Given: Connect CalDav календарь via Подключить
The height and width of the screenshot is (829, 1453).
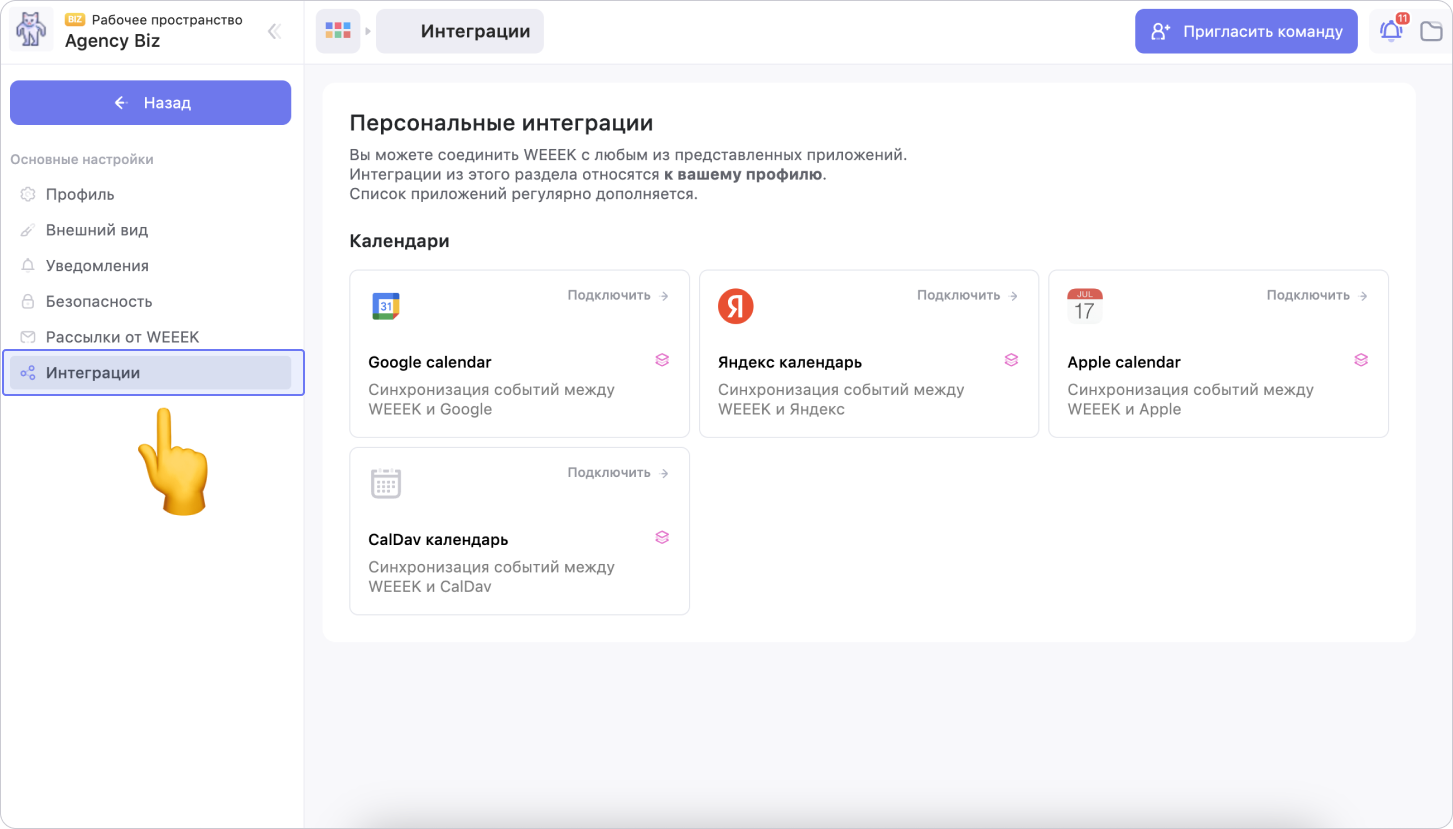Looking at the screenshot, I should [x=618, y=472].
